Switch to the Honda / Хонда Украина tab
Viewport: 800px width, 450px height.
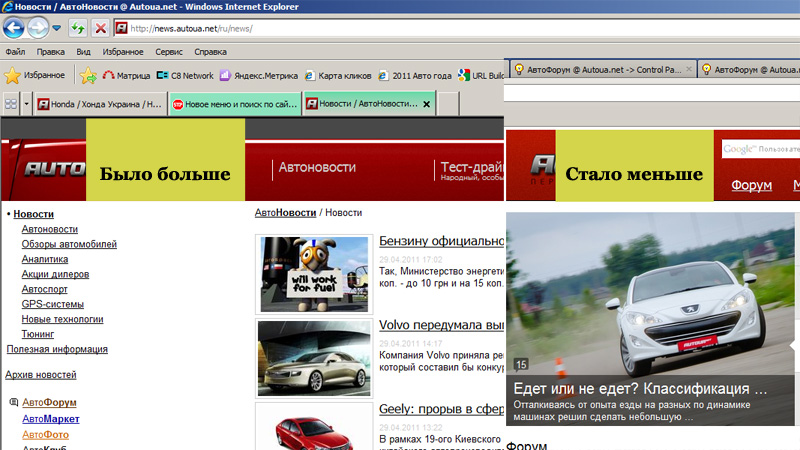(x=98, y=104)
